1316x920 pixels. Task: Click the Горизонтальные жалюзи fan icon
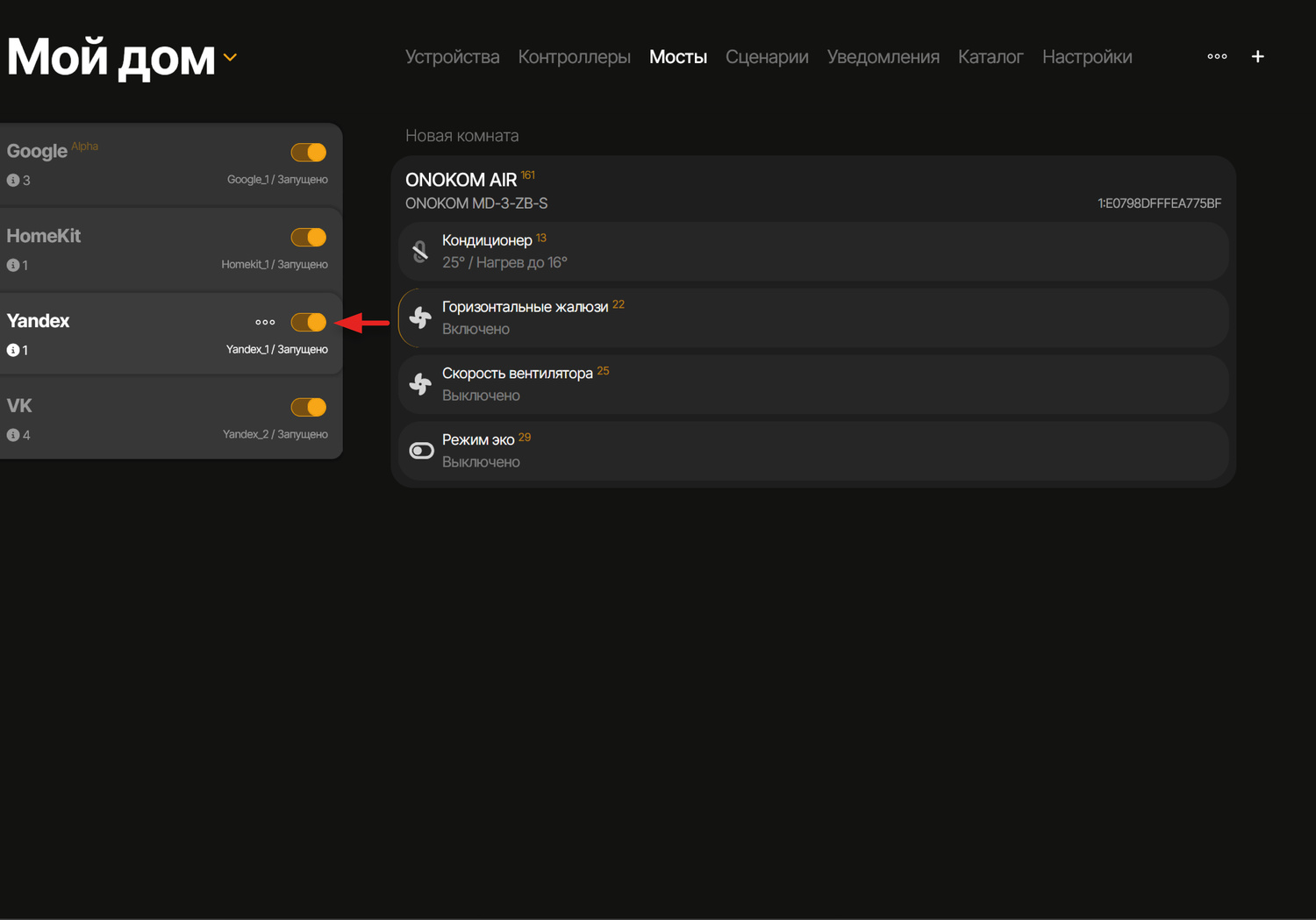click(421, 317)
